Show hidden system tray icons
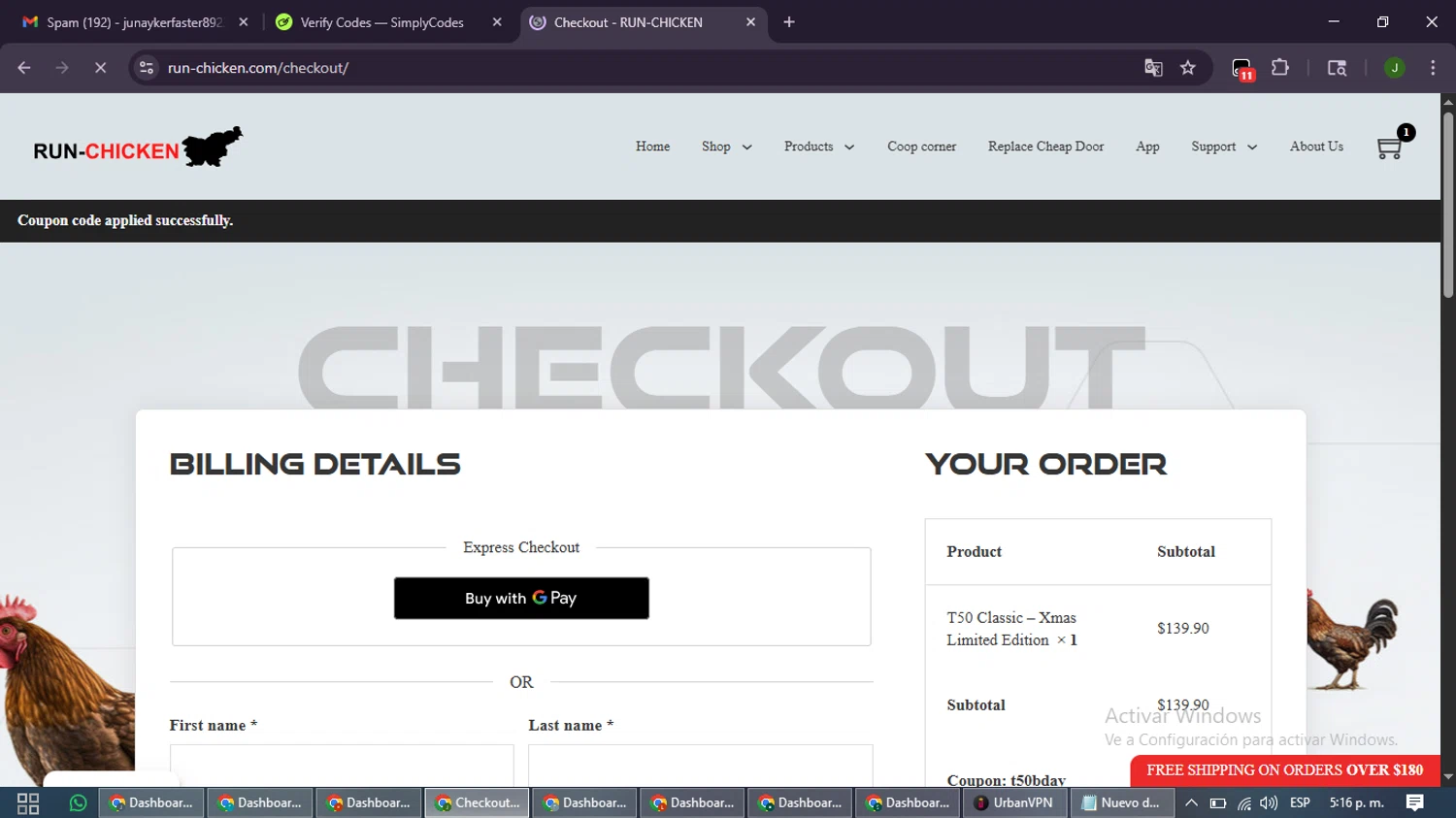 1191,803
